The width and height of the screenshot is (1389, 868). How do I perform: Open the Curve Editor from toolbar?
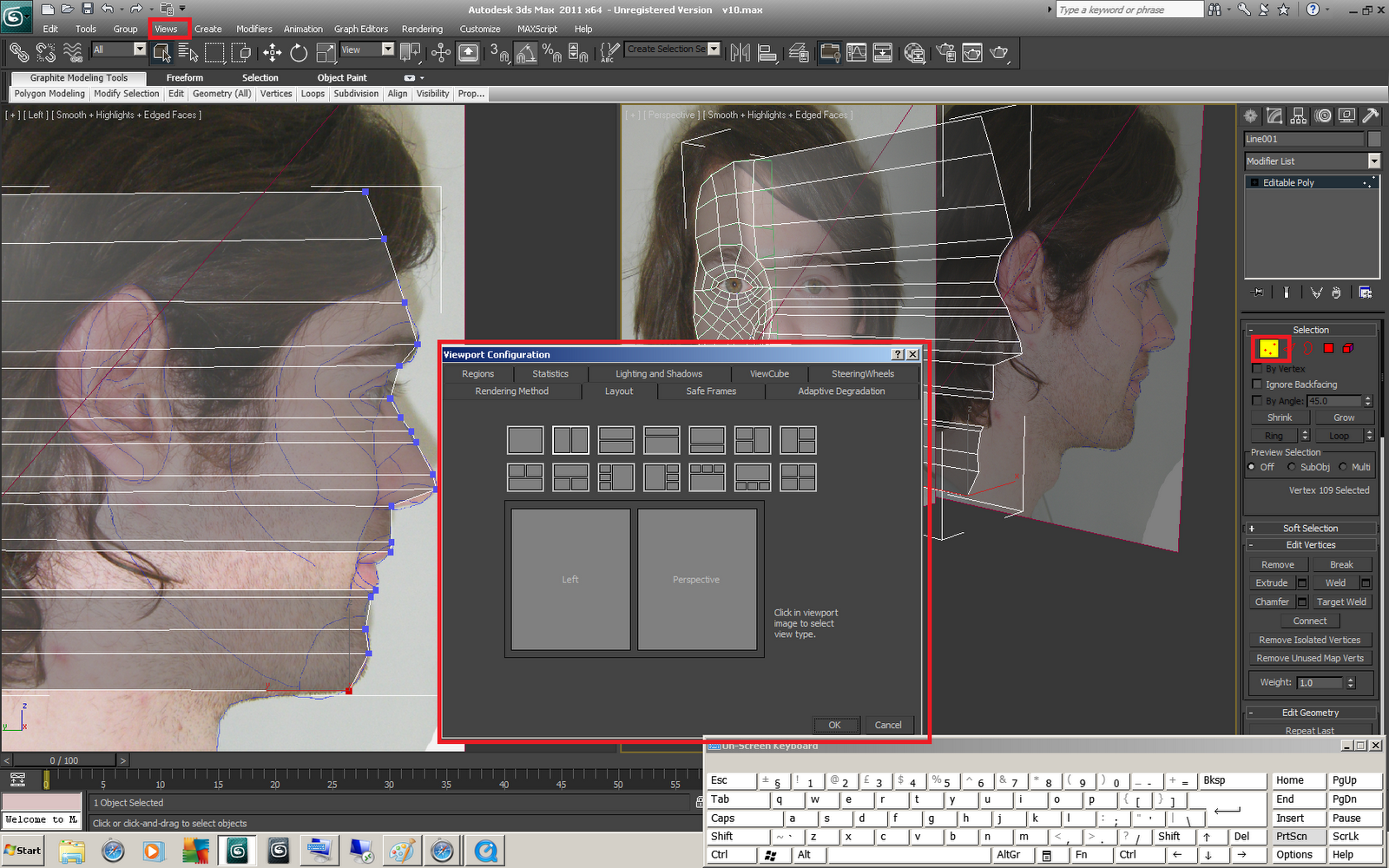tap(857, 53)
